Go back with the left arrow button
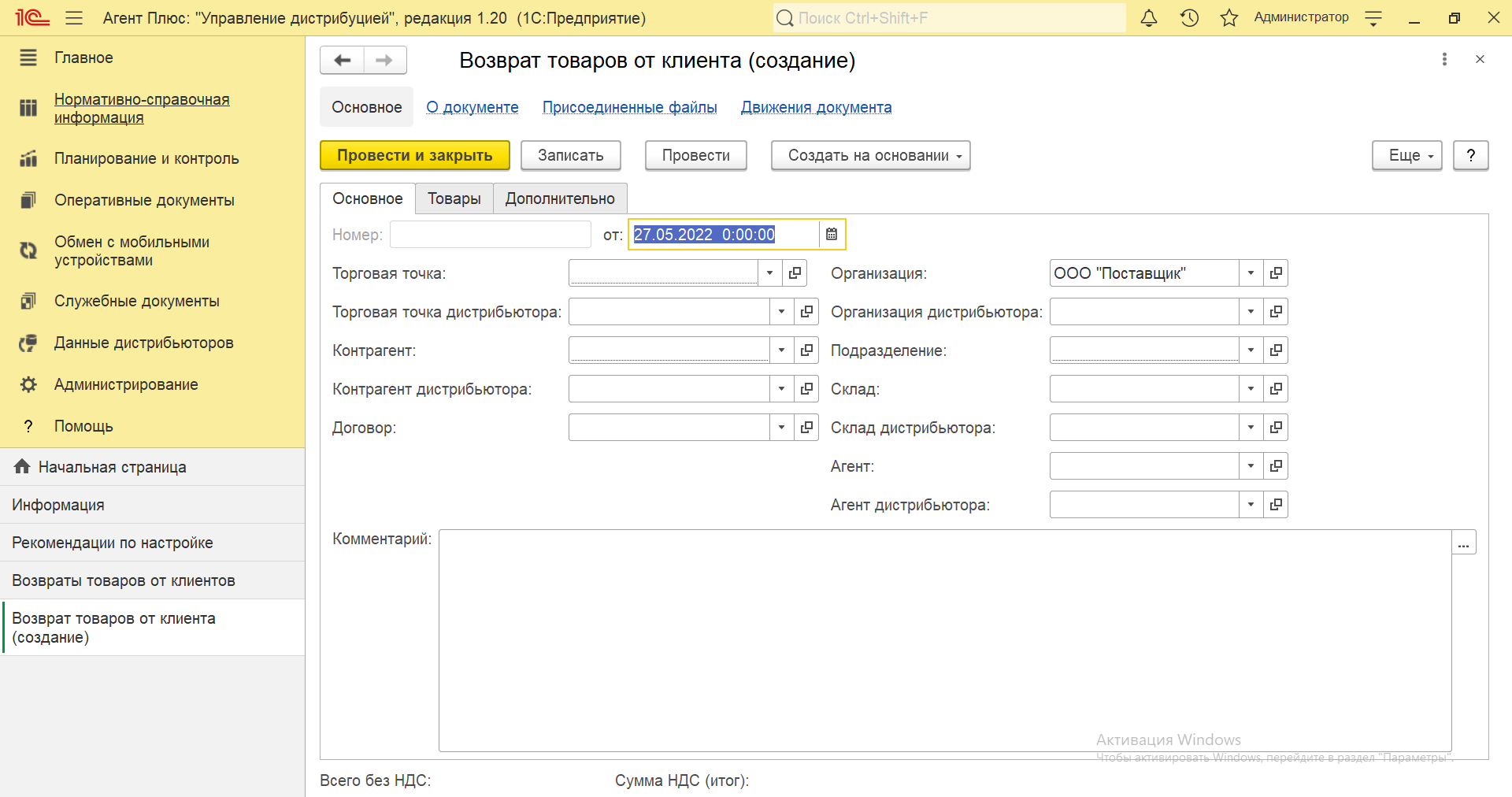The width and height of the screenshot is (1512, 797). [342, 60]
